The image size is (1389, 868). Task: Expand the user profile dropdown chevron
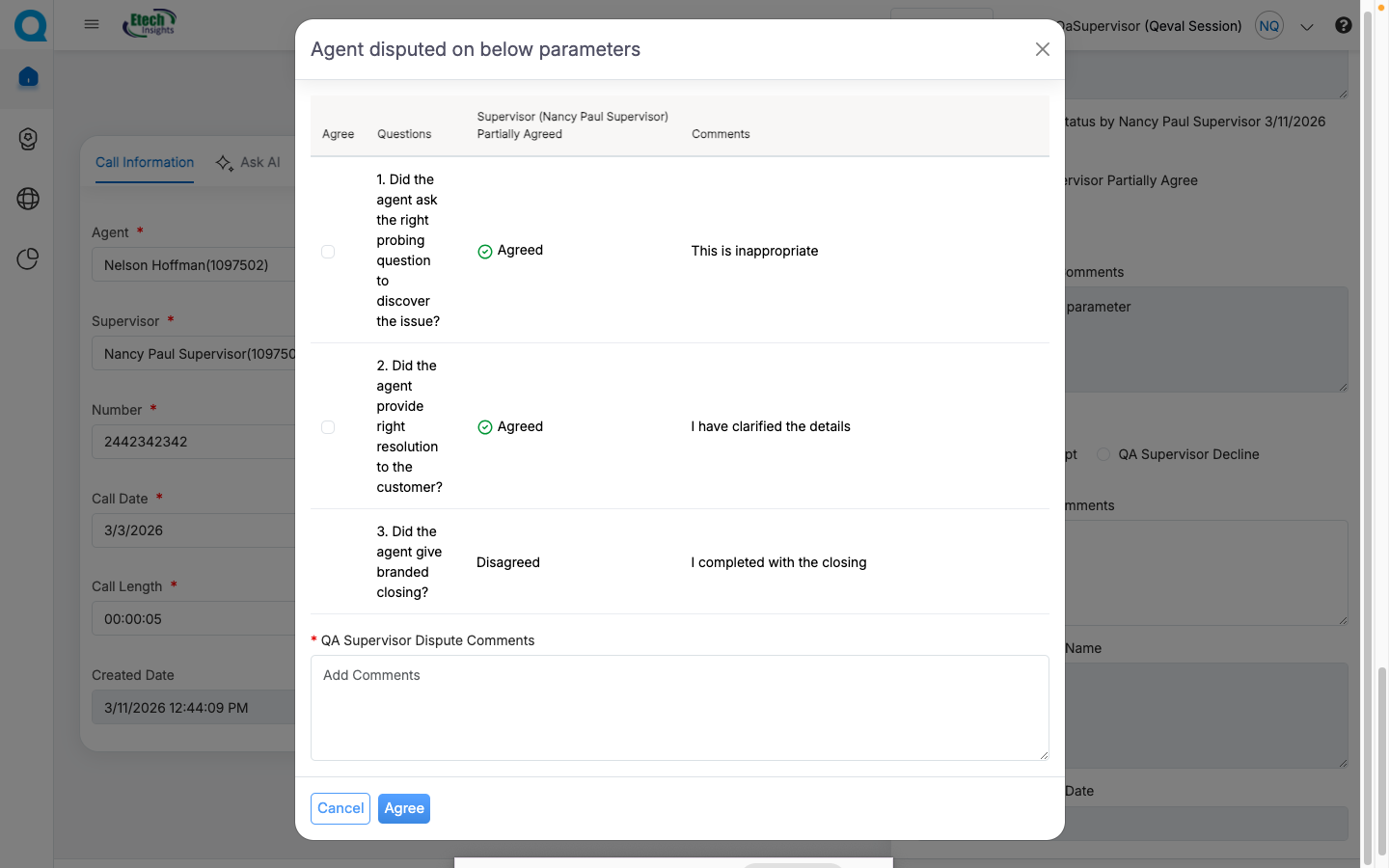(x=1307, y=27)
